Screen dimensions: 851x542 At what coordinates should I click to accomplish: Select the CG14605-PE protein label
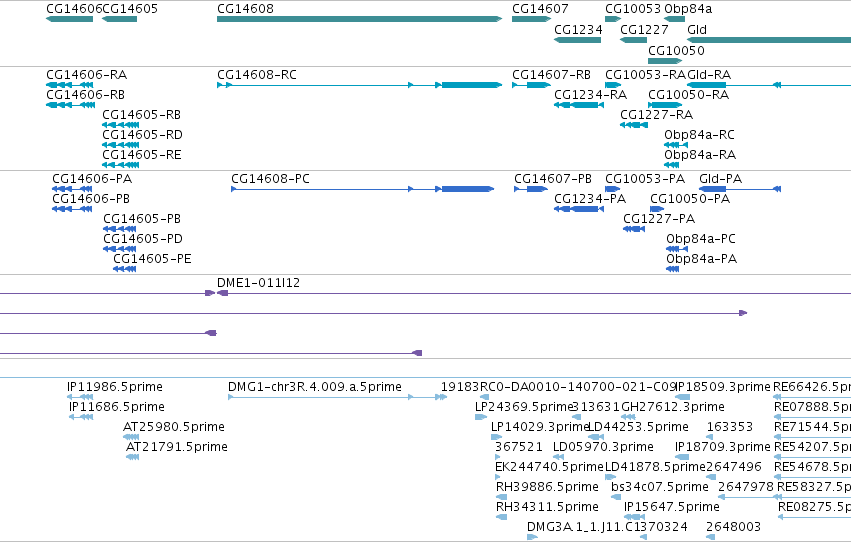pyautogui.click(x=152, y=259)
